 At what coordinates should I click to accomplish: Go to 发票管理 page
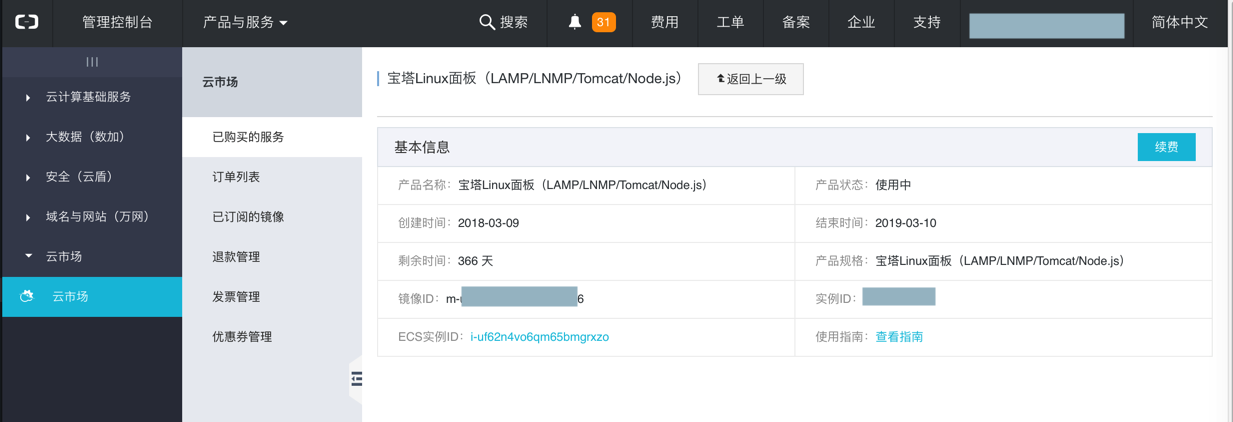point(236,297)
